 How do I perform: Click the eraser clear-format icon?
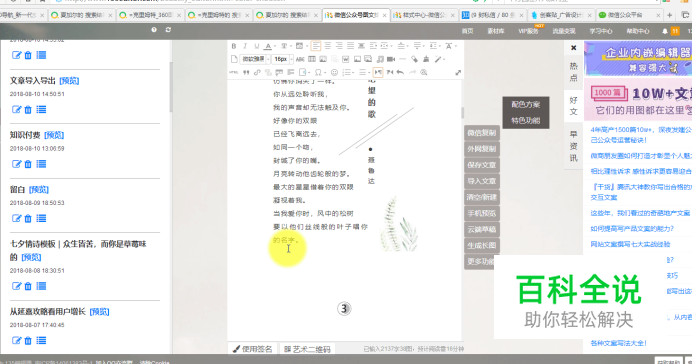414,59
